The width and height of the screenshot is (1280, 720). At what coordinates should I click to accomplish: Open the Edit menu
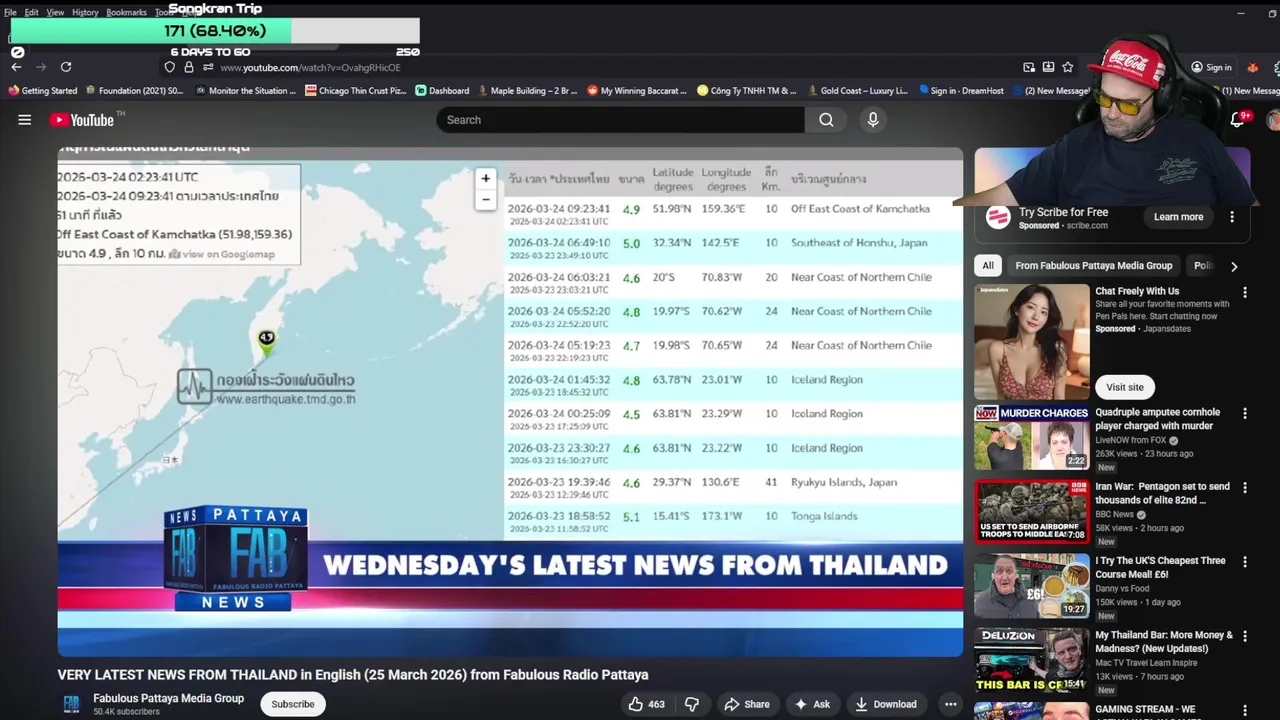[32, 12]
